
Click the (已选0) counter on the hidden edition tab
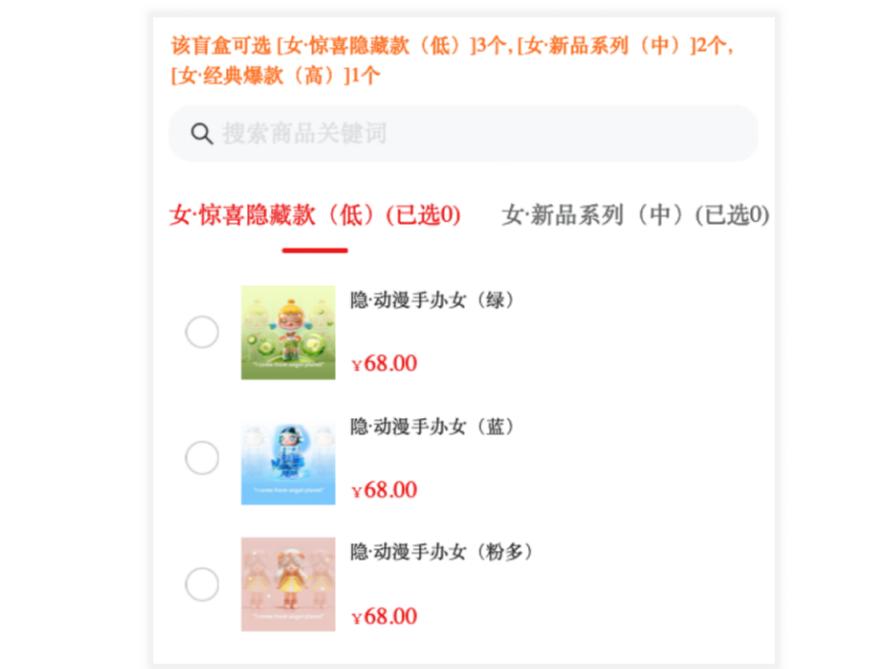428,215
